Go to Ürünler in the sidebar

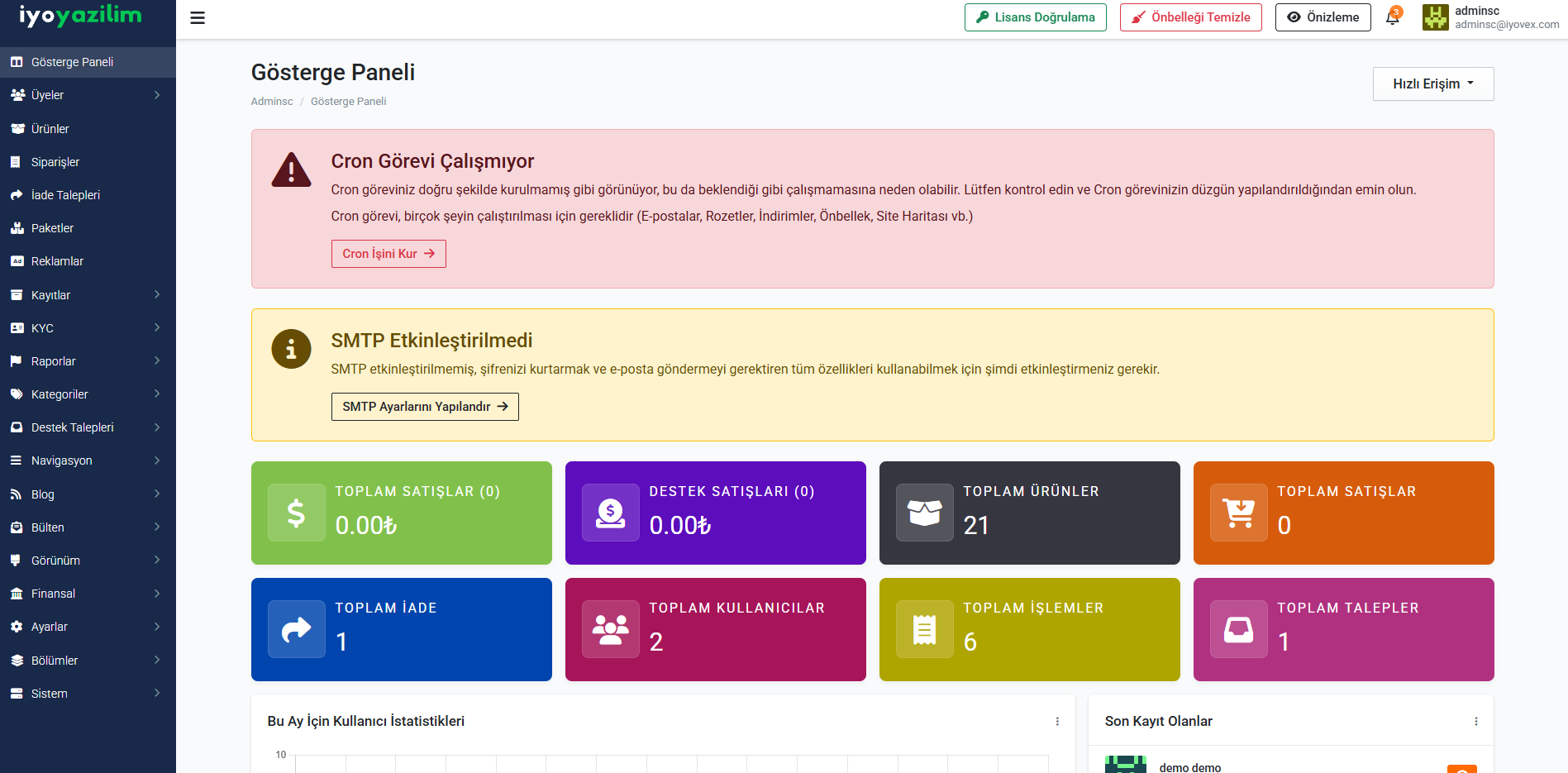(50, 129)
